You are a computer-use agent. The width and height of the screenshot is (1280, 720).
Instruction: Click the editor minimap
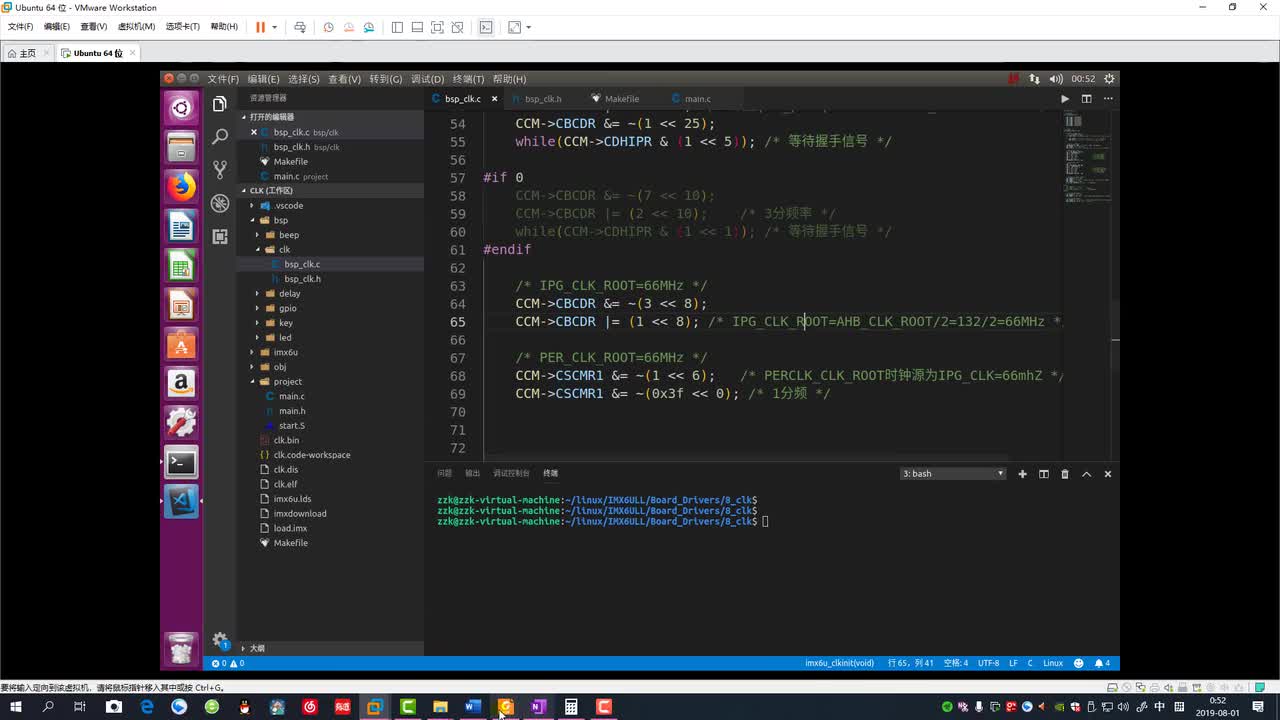1086,160
